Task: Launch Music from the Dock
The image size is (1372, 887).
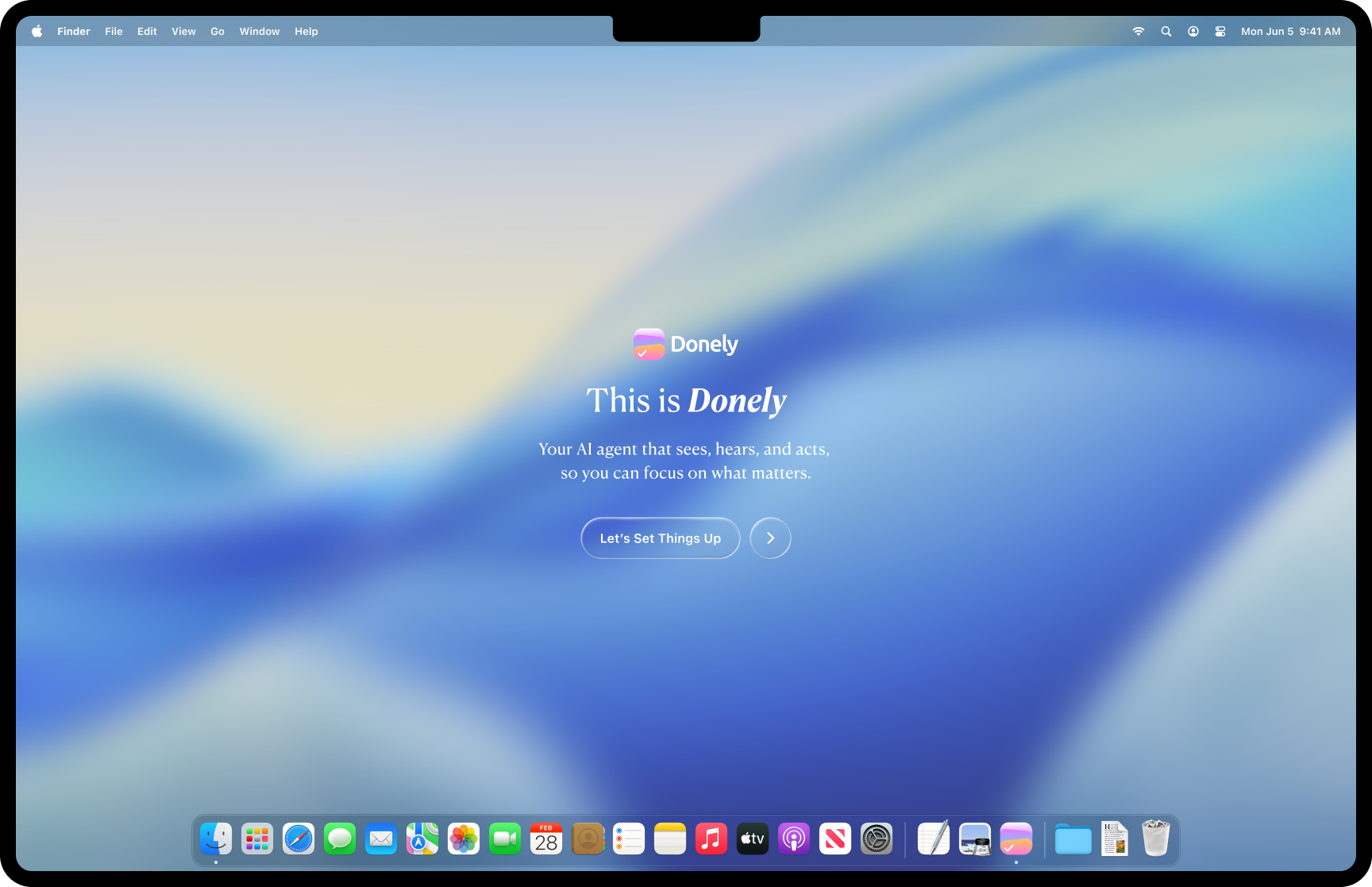Action: click(x=711, y=839)
